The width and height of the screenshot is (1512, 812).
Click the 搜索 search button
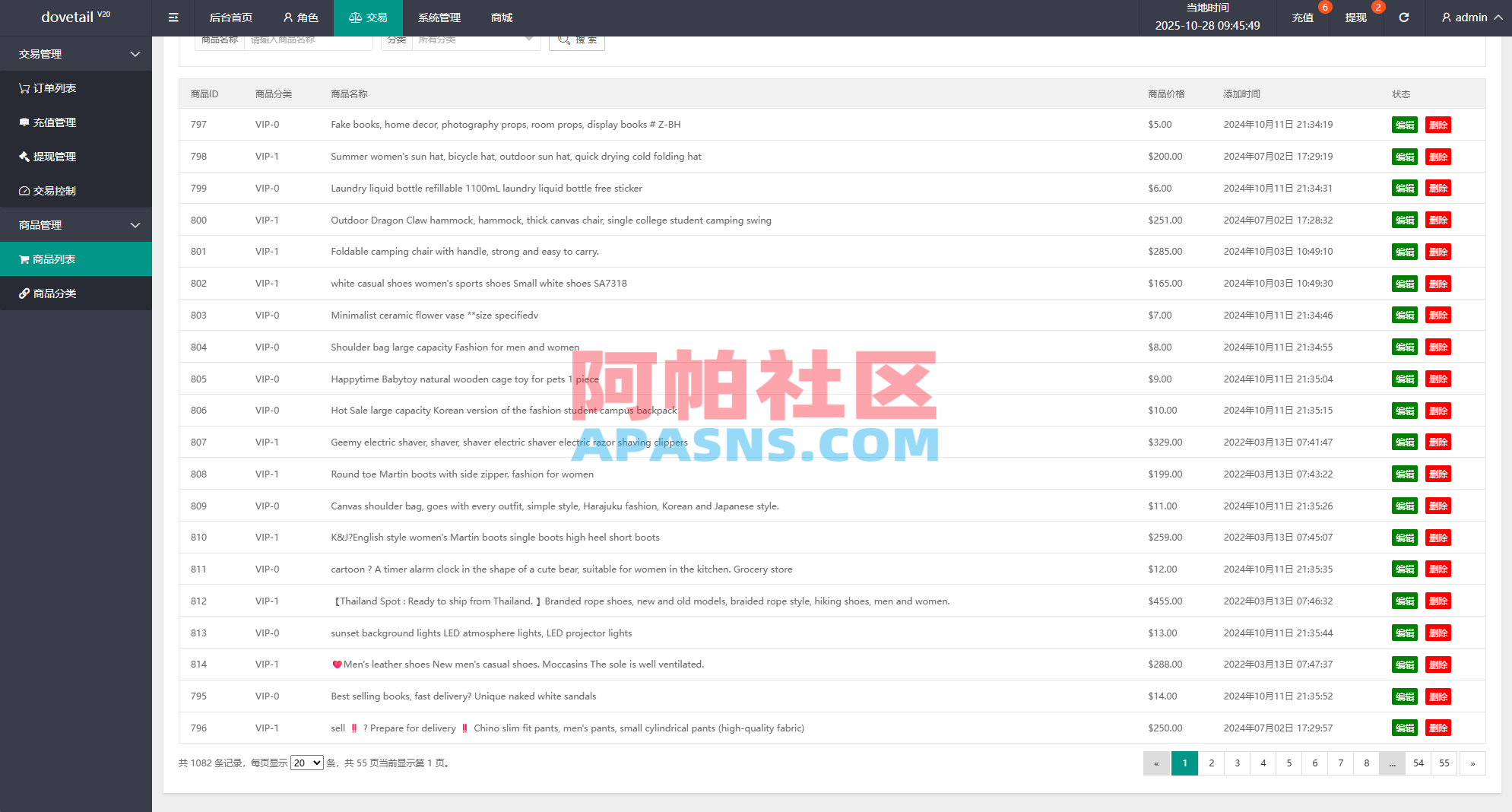point(577,40)
